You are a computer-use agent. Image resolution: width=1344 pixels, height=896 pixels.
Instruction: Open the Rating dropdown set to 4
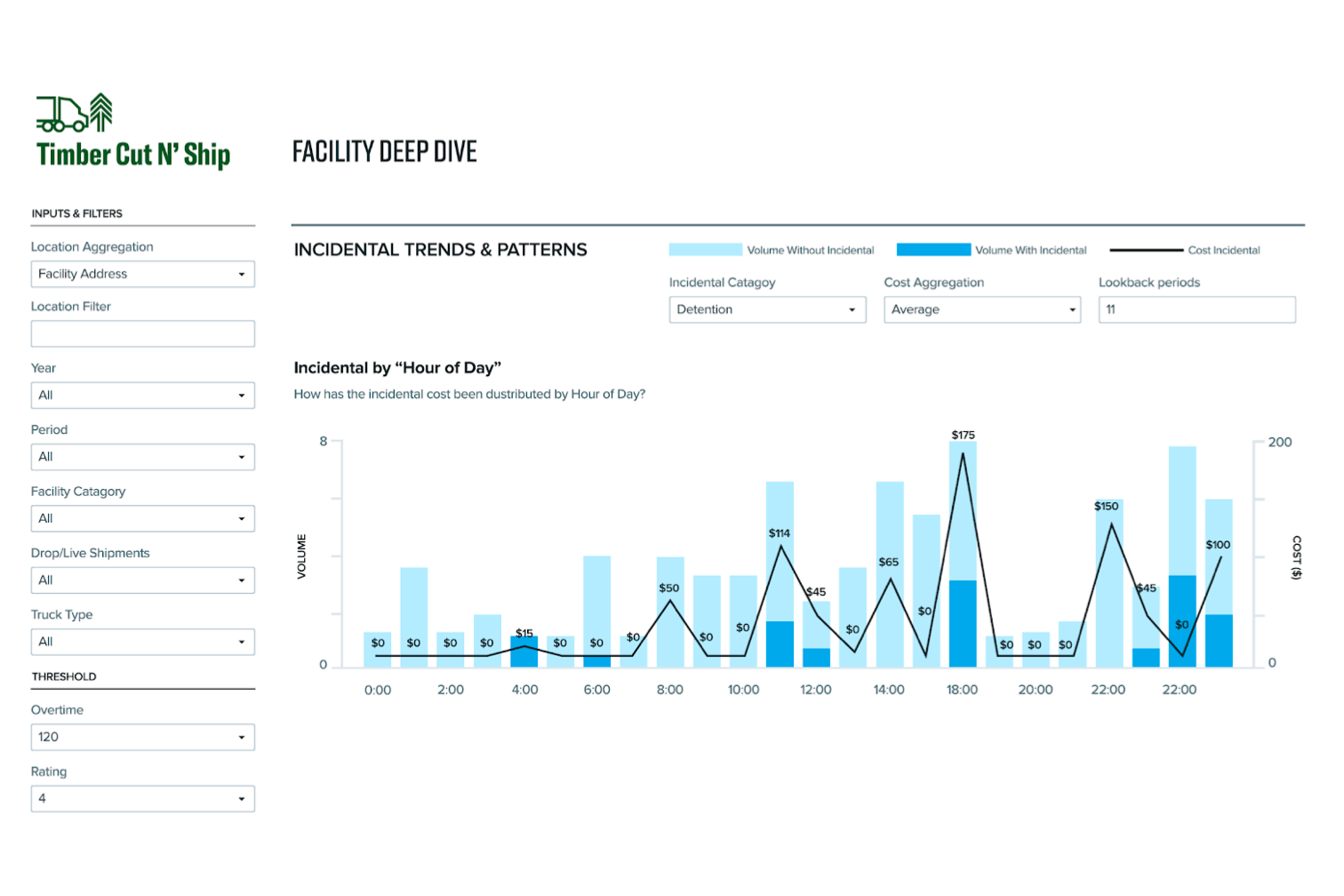142,798
